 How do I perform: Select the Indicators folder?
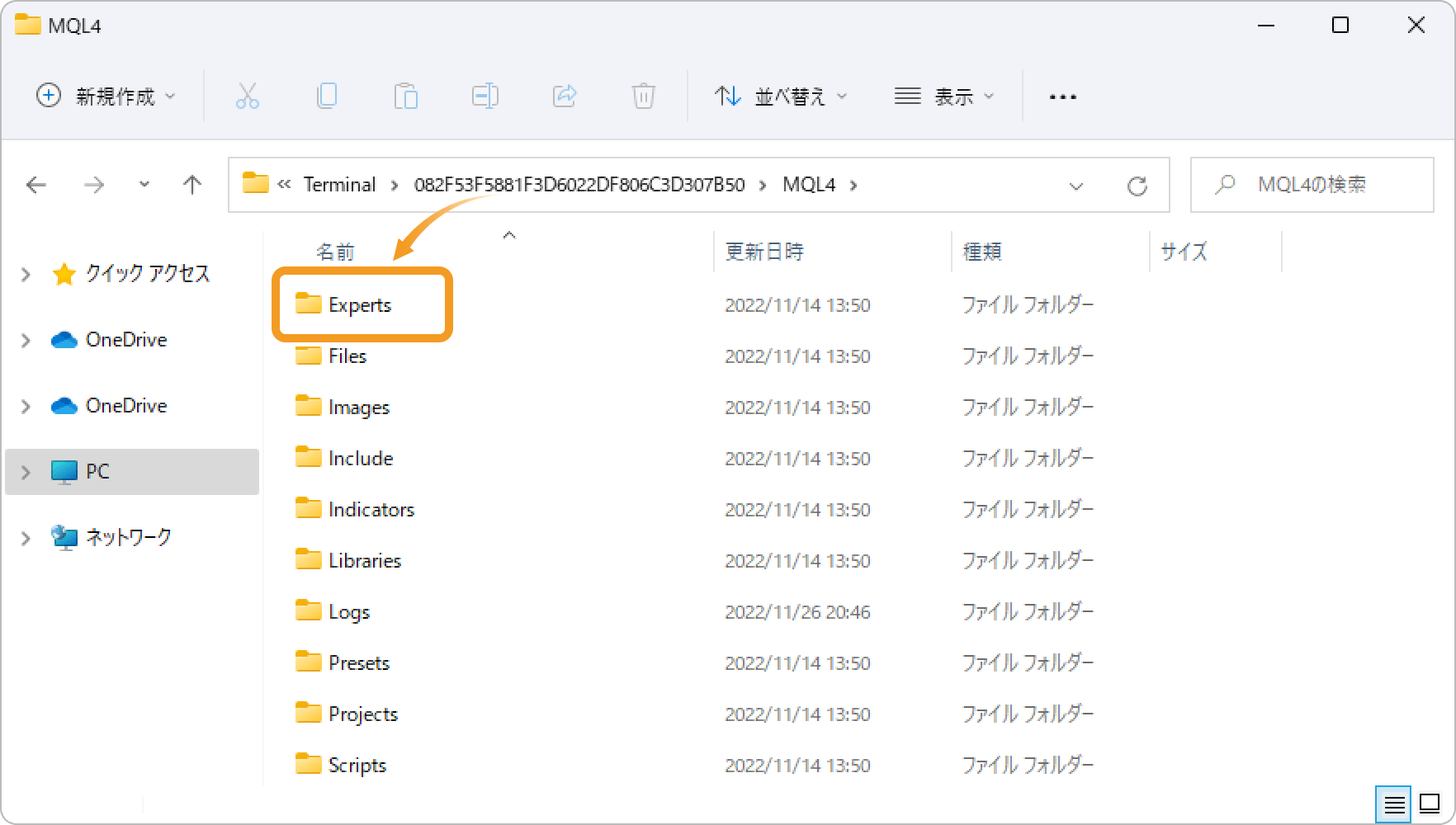pyautogui.click(x=371, y=510)
